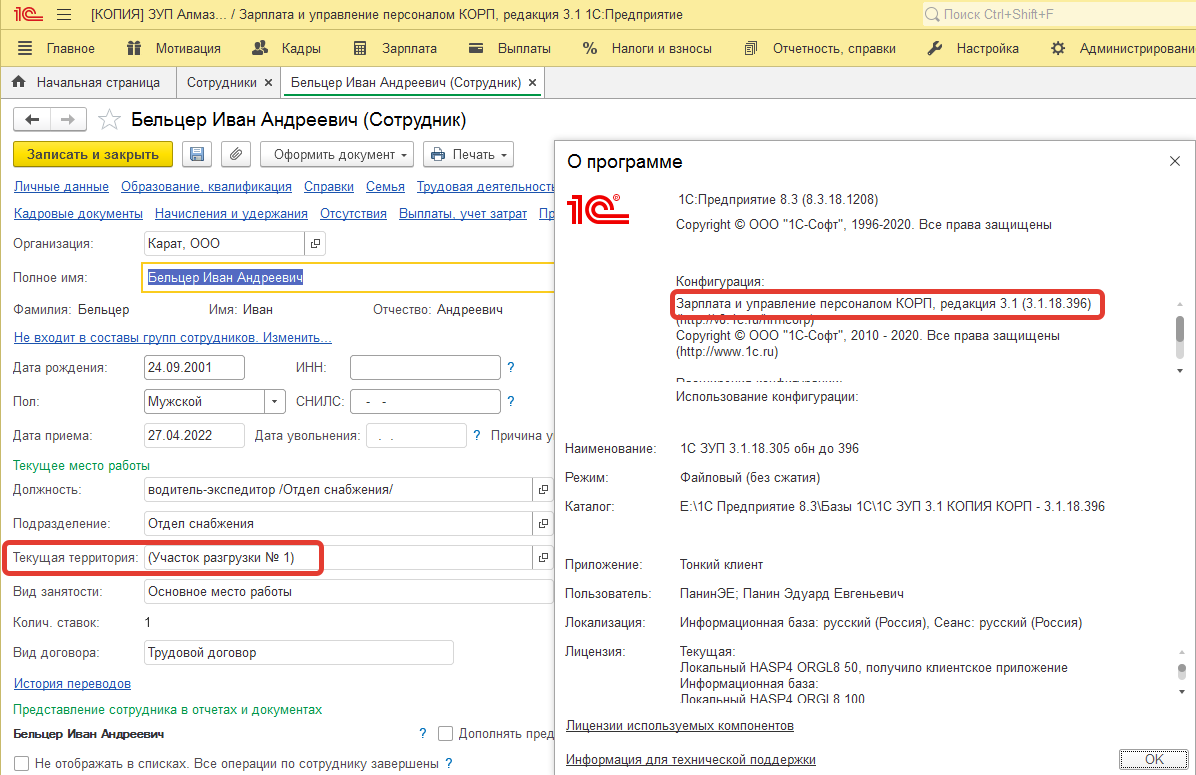
Task: Click Вид договора field
Action: tap(299, 653)
